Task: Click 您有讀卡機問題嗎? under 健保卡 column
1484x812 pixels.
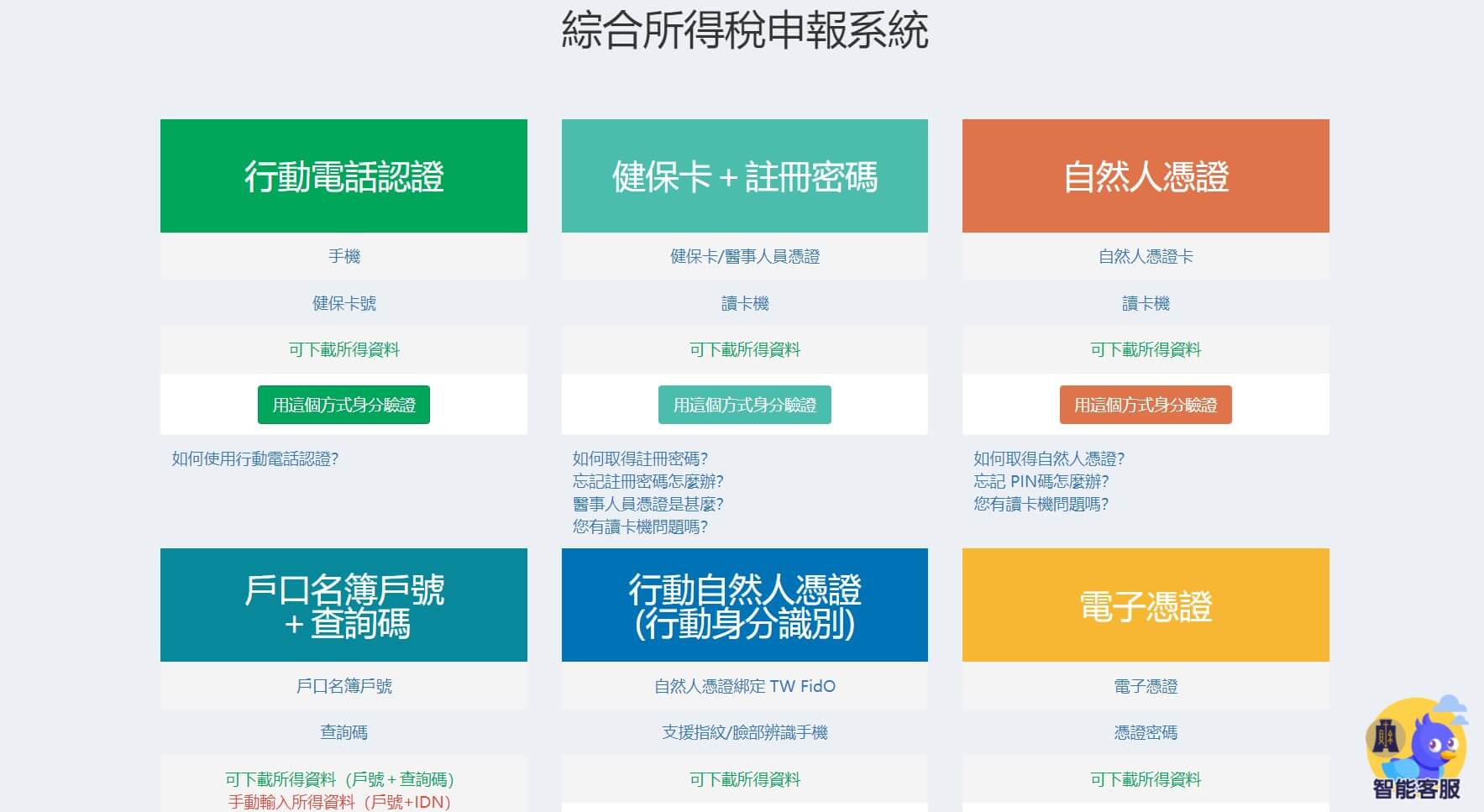Action: pyautogui.click(x=640, y=527)
